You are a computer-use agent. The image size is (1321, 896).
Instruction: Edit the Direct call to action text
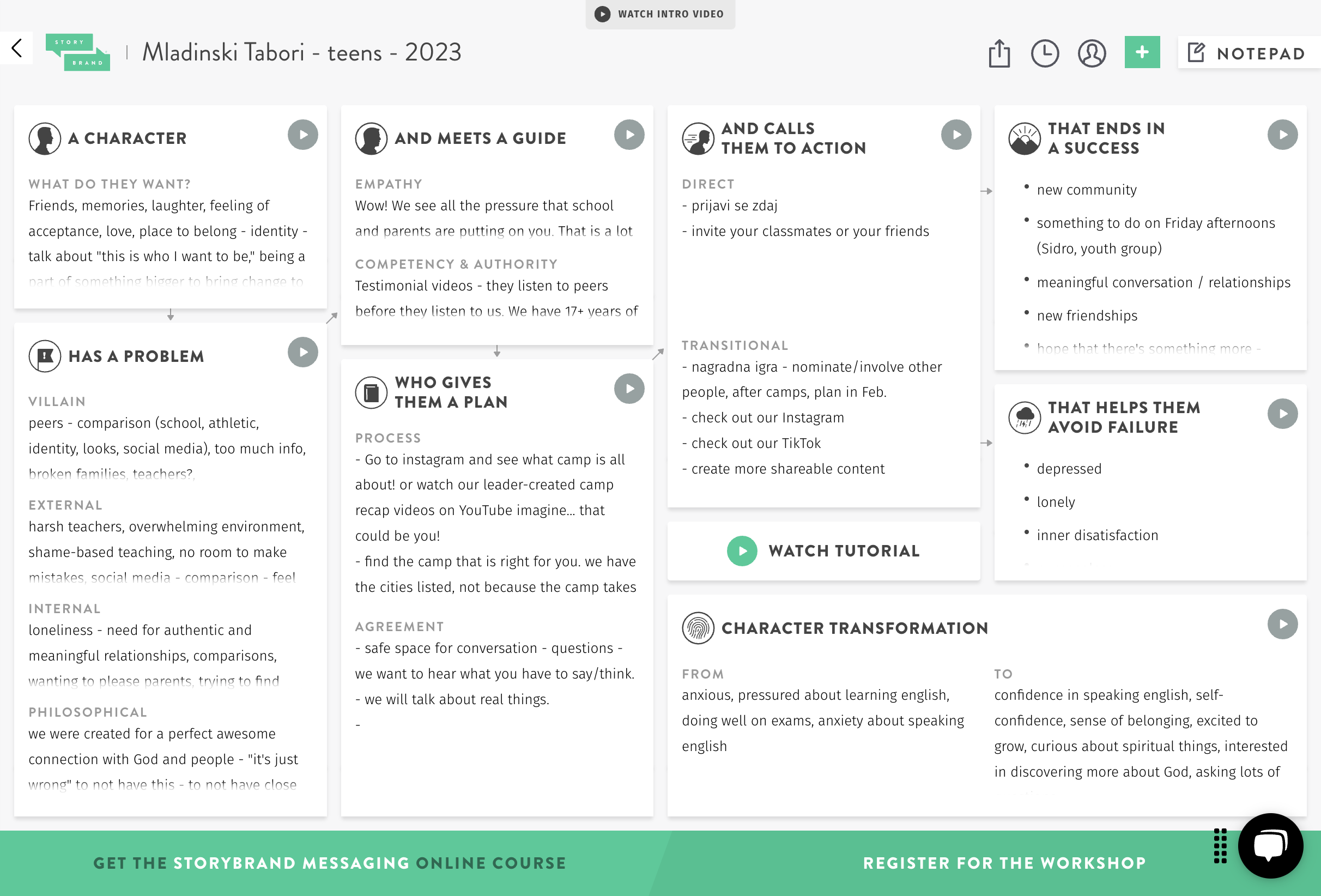[823, 219]
